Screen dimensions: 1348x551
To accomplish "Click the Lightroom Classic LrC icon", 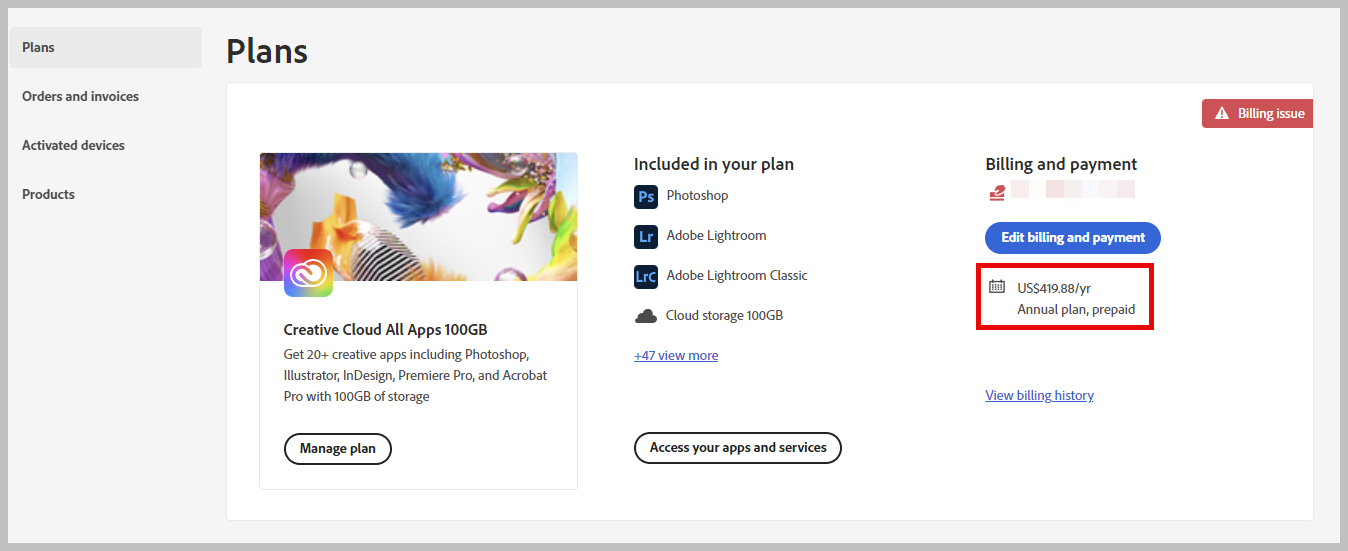I will pos(646,276).
